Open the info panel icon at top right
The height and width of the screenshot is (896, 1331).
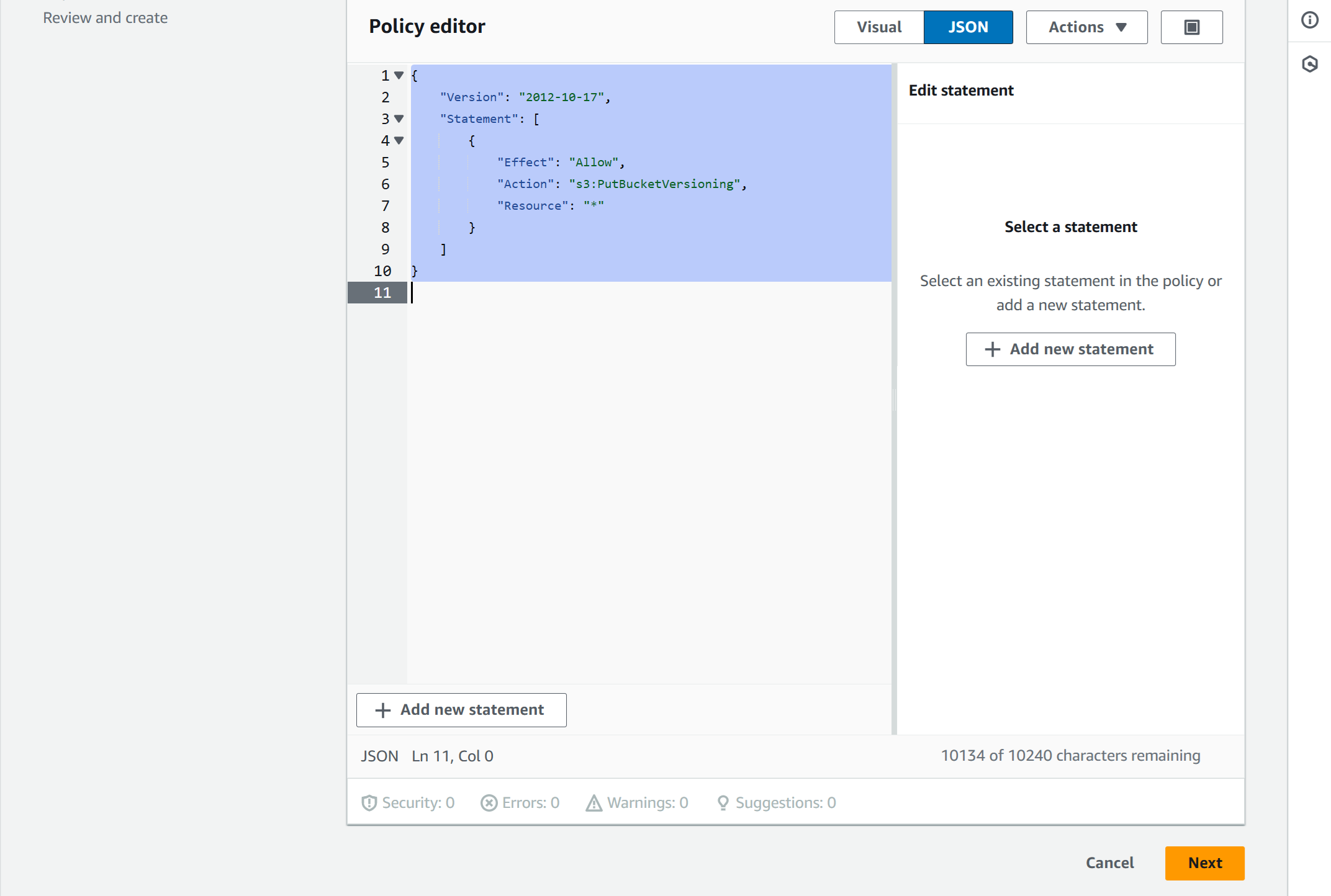tap(1310, 20)
